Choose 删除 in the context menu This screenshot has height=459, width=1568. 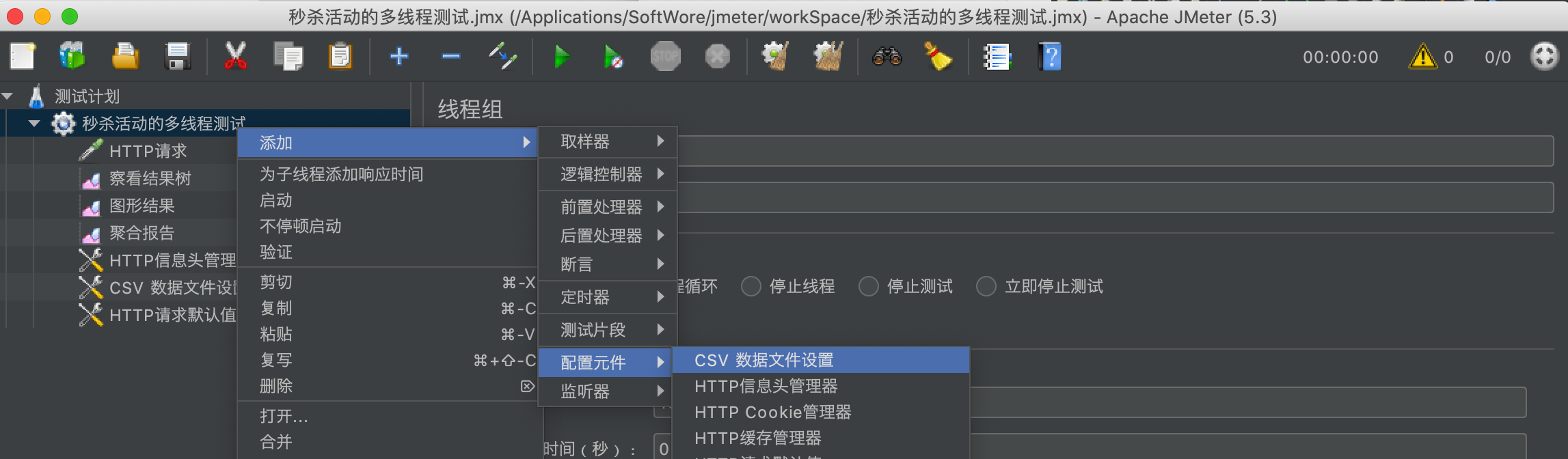(x=388, y=386)
